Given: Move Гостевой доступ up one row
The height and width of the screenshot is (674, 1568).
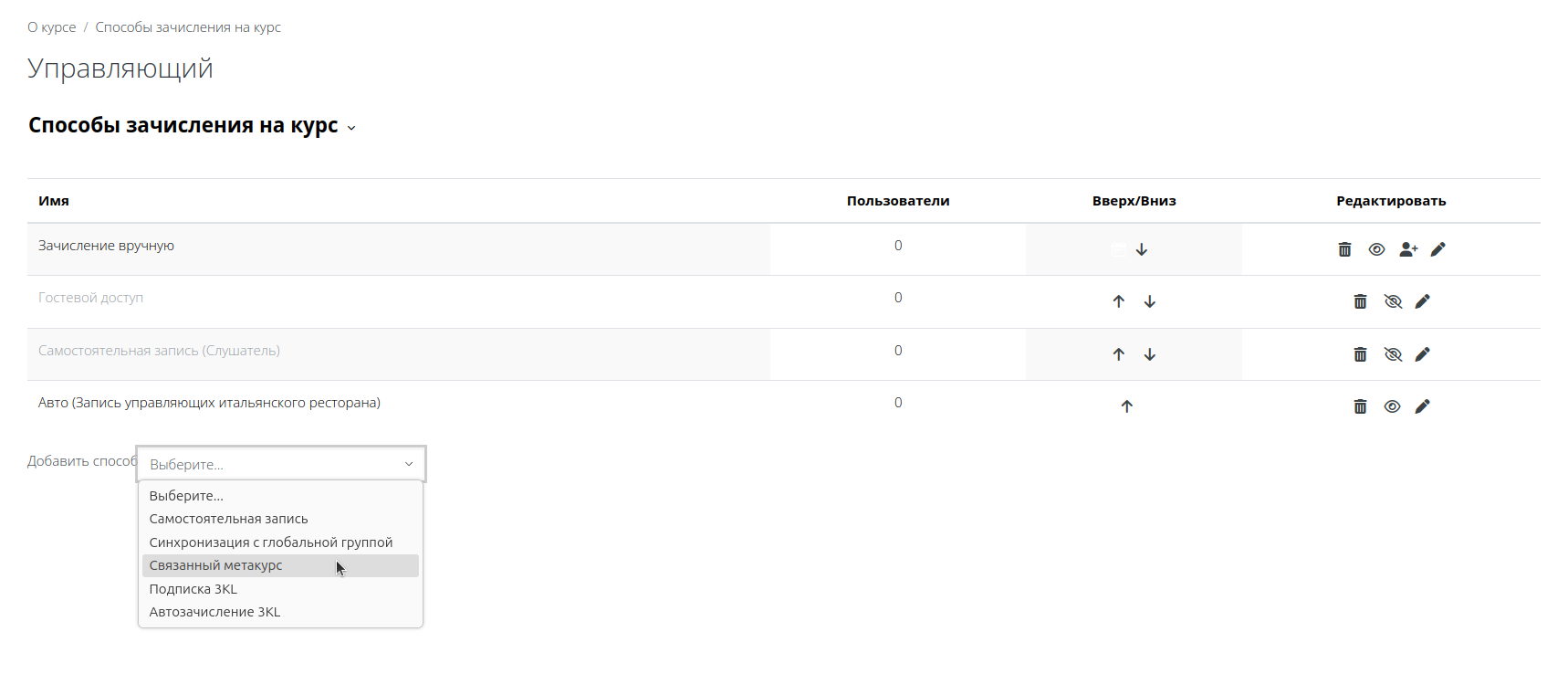Looking at the screenshot, I should click(1119, 301).
